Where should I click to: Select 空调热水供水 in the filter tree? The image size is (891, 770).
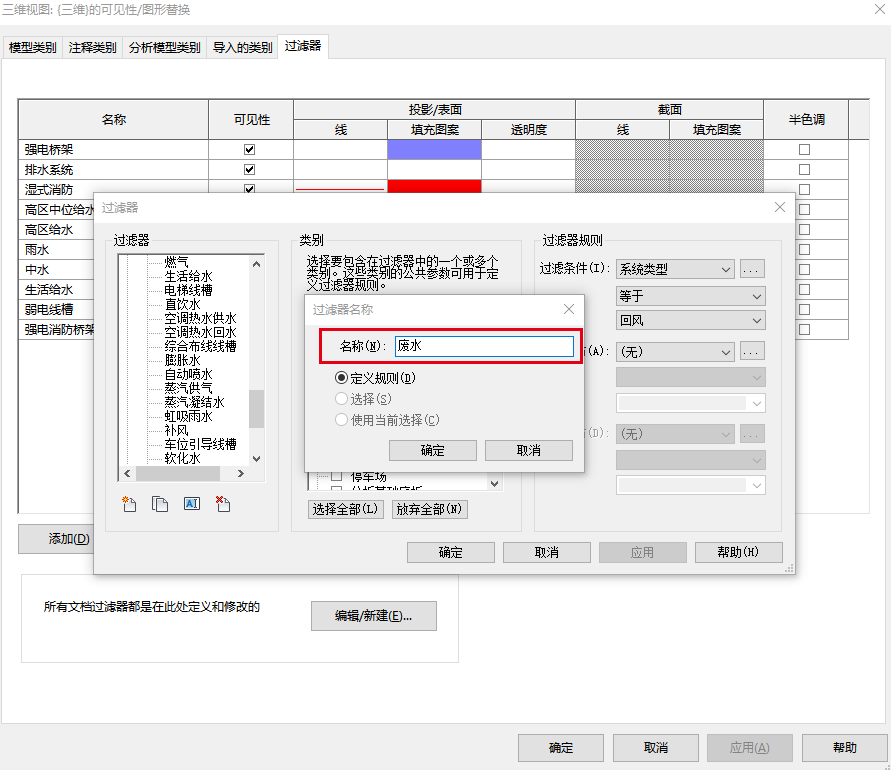[200, 319]
